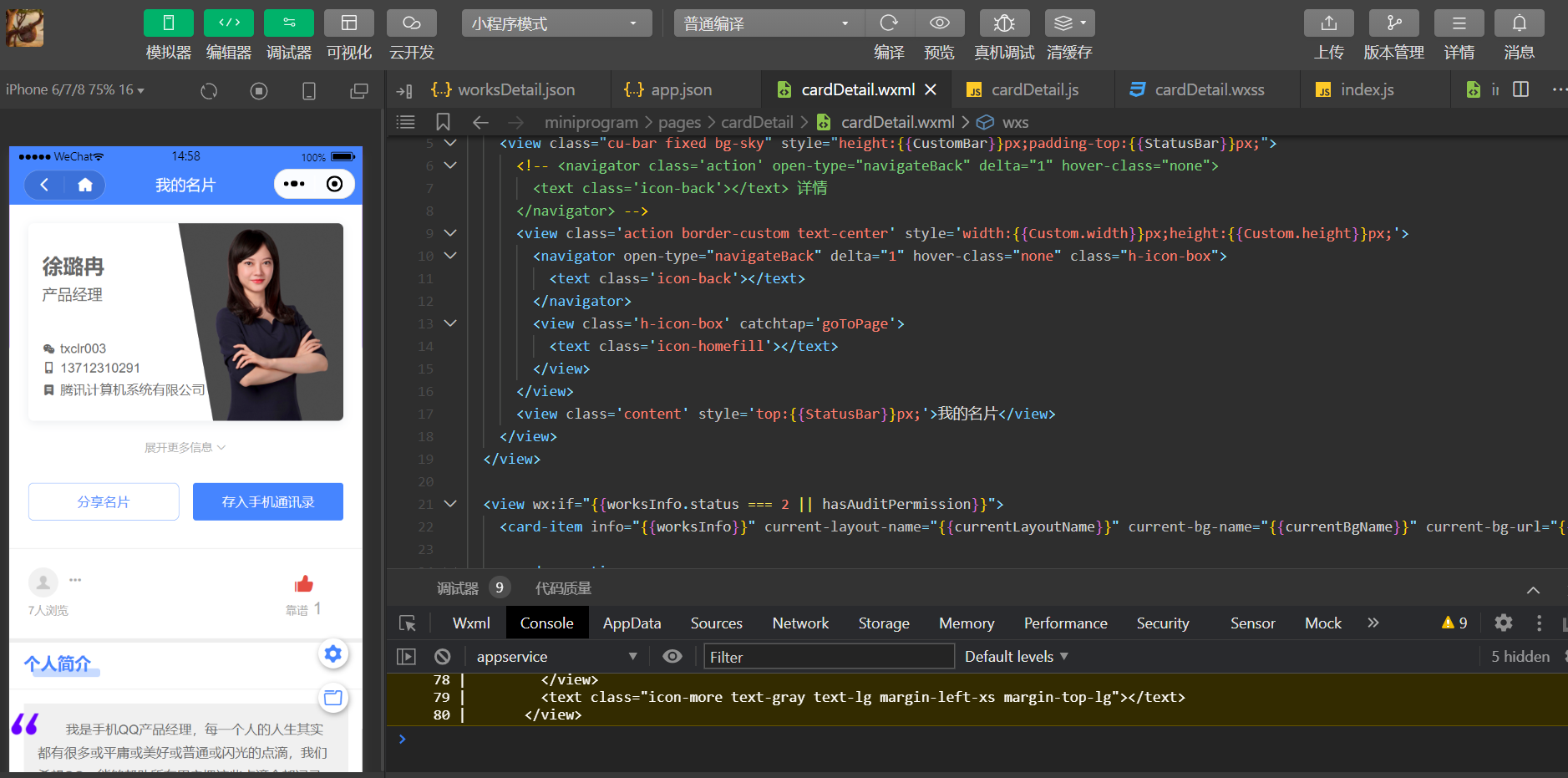The height and width of the screenshot is (778, 1568).
Task: Open the 普通编译 compile mode dropdown
Action: [x=769, y=23]
